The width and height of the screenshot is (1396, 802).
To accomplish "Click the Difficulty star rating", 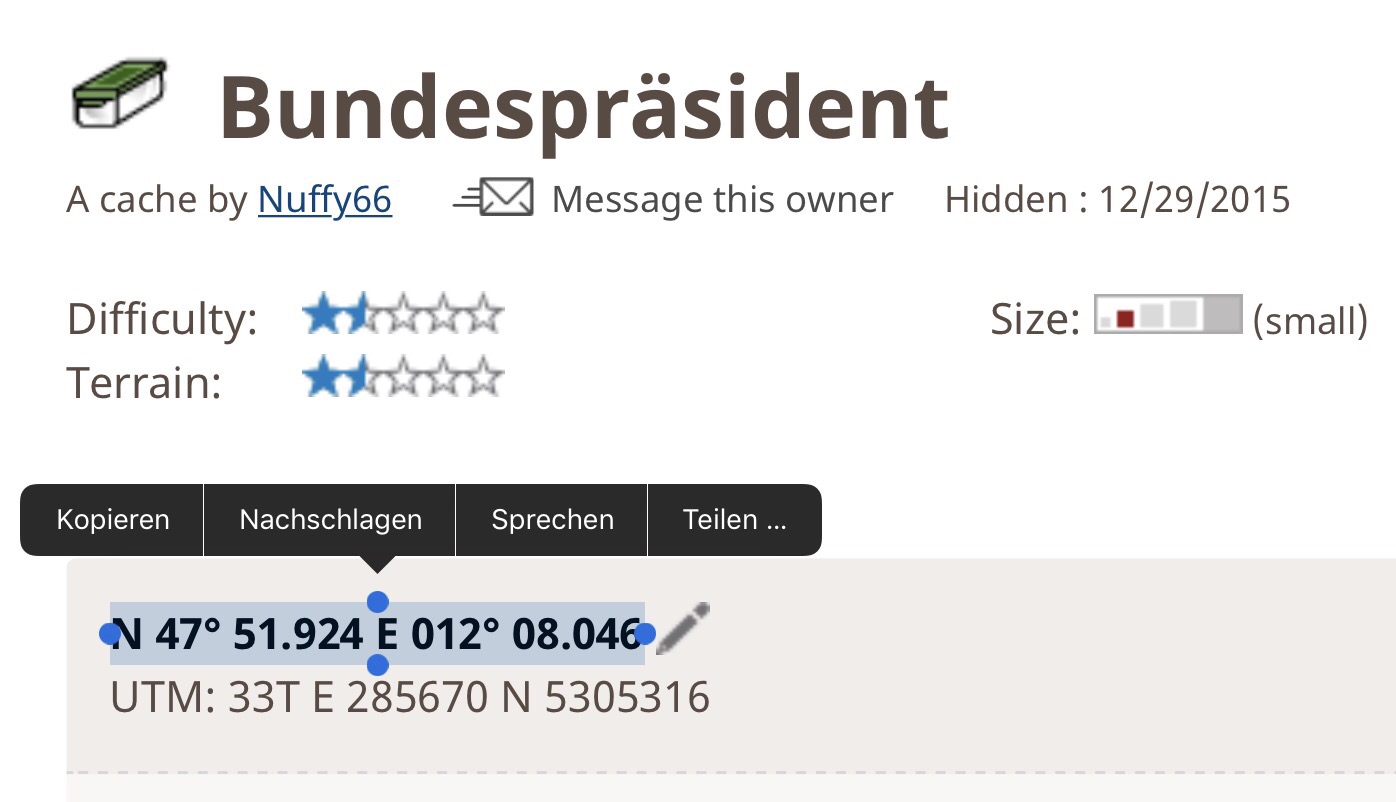I will point(402,317).
